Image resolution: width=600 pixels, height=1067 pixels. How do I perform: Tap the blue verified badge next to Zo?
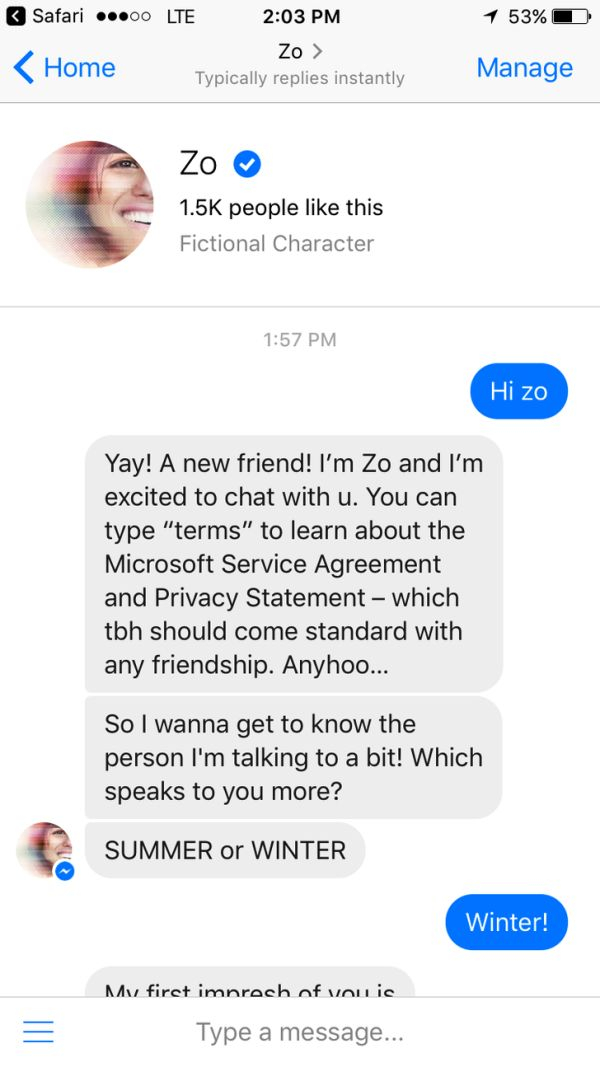246,164
